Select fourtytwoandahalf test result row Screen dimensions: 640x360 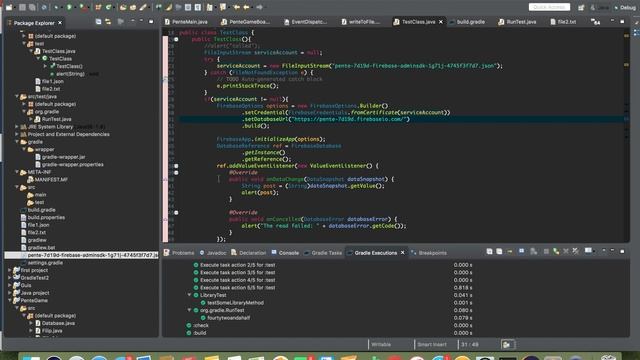click(x=228, y=318)
